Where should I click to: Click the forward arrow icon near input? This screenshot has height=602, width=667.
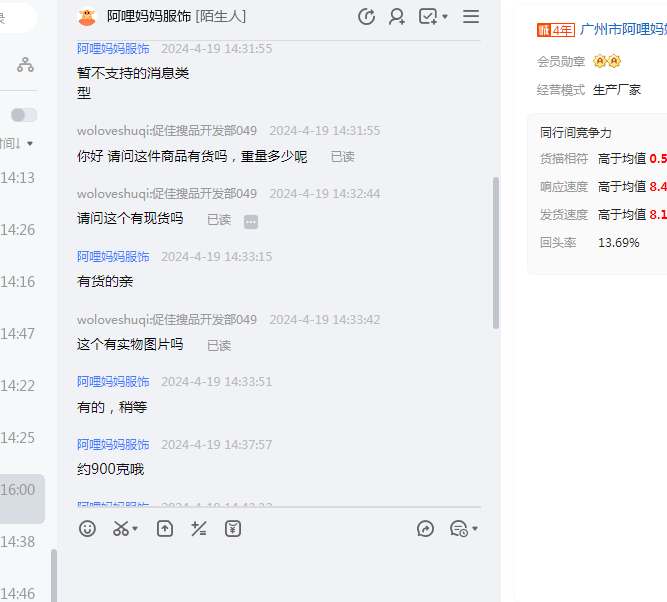[x=425, y=529]
